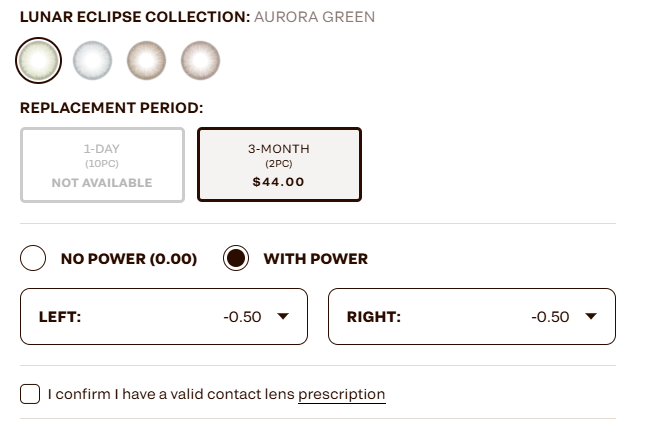Select the fourth pinkish-brown lens swatch
The image size is (647, 428).
coord(200,61)
